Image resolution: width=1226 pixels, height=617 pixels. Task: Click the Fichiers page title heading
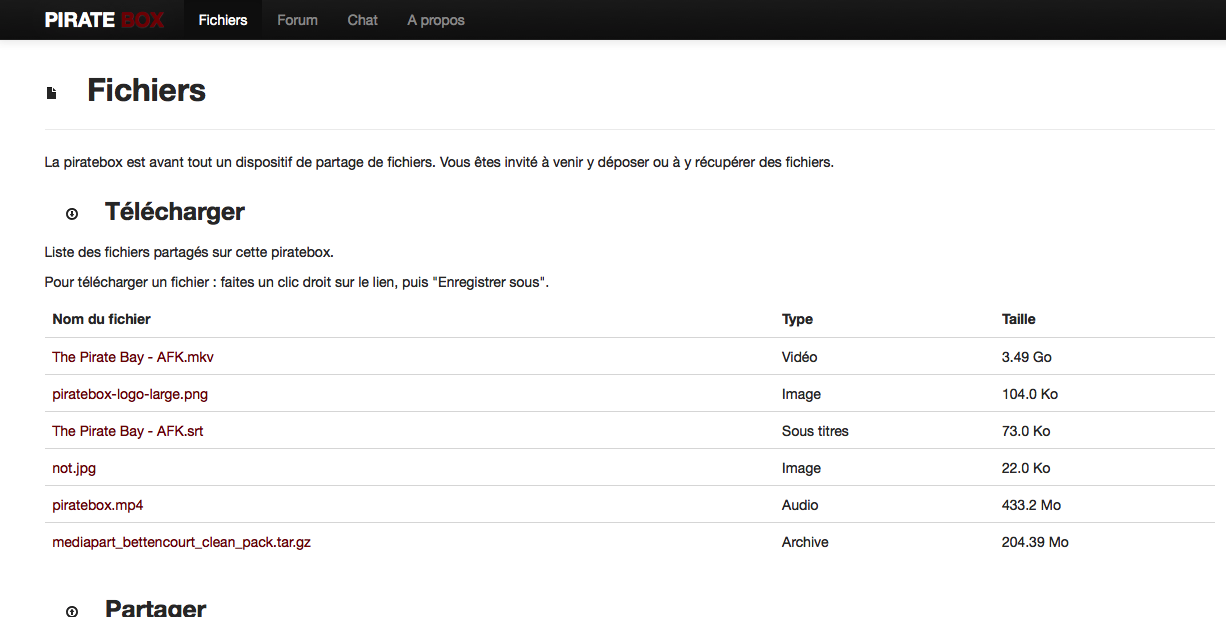click(x=147, y=91)
